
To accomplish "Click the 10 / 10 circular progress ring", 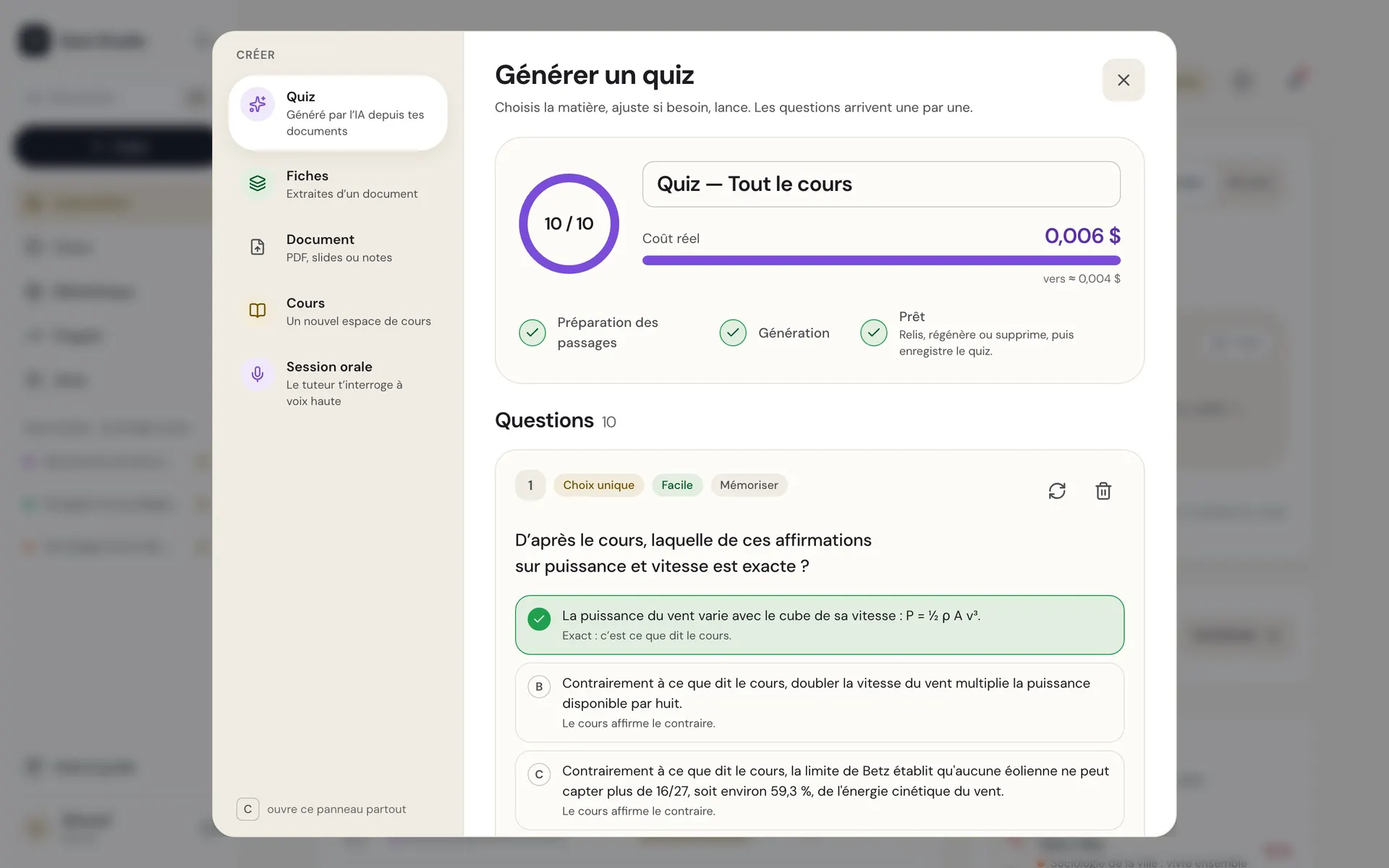I will 569,224.
